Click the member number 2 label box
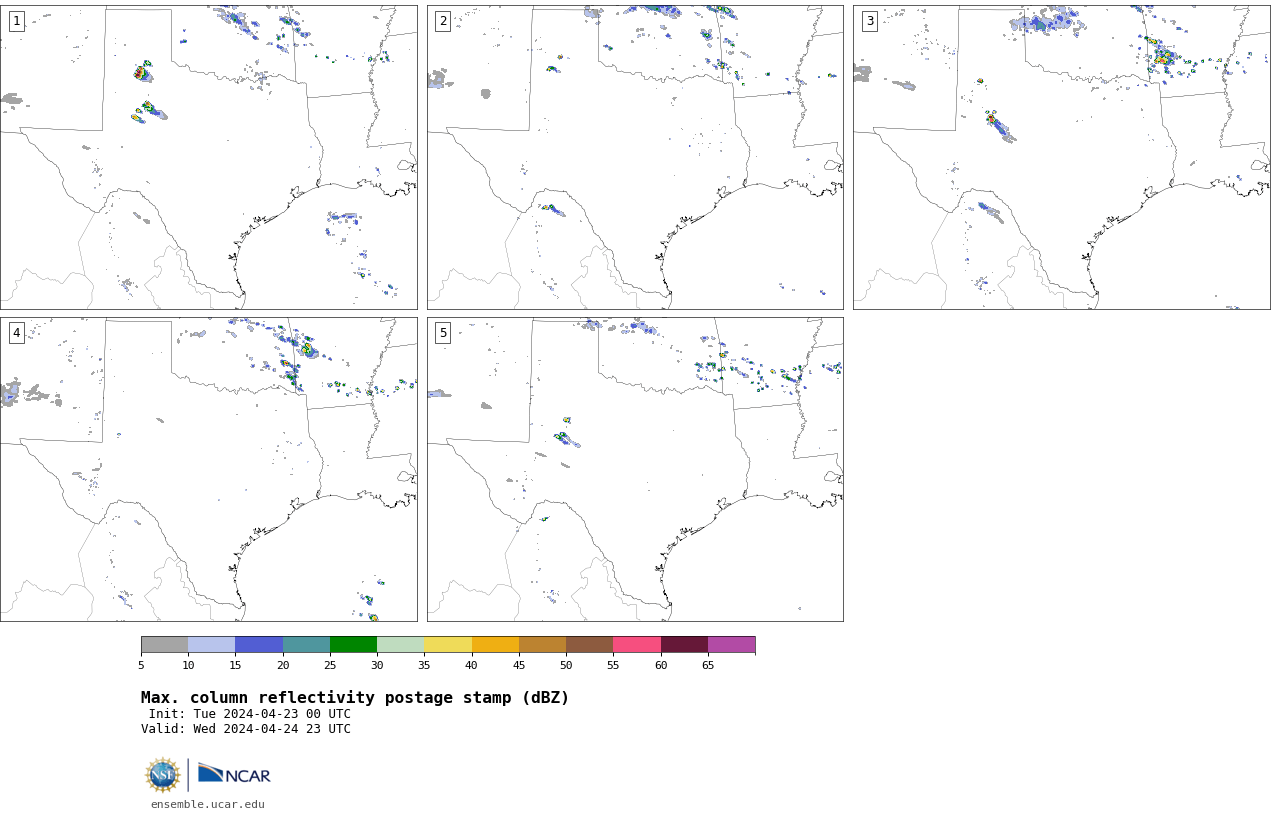The image size is (1280, 815). (443, 21)
